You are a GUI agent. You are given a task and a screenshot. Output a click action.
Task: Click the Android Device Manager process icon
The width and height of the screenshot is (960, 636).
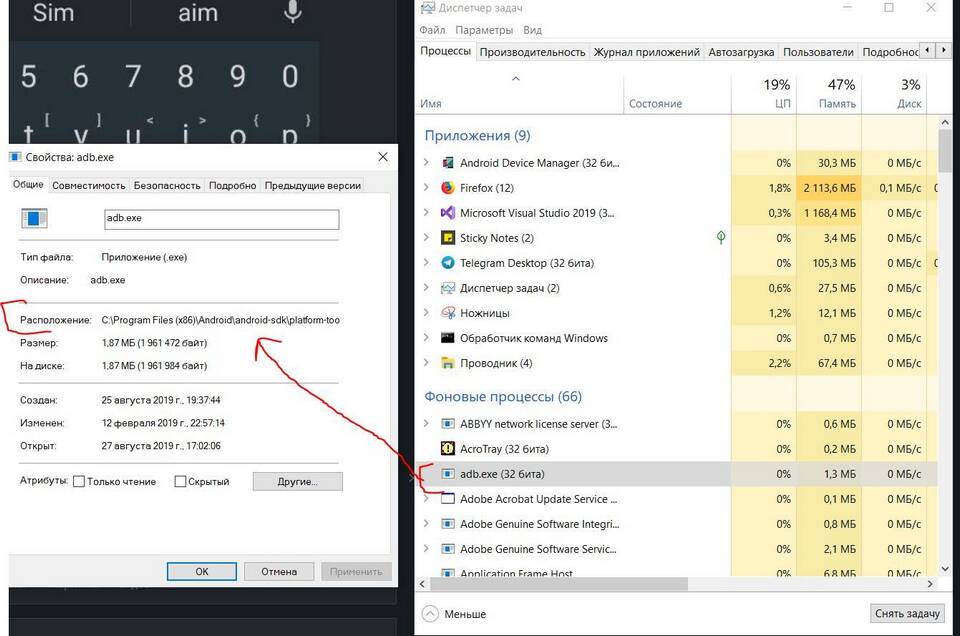[x=448, y=163]
